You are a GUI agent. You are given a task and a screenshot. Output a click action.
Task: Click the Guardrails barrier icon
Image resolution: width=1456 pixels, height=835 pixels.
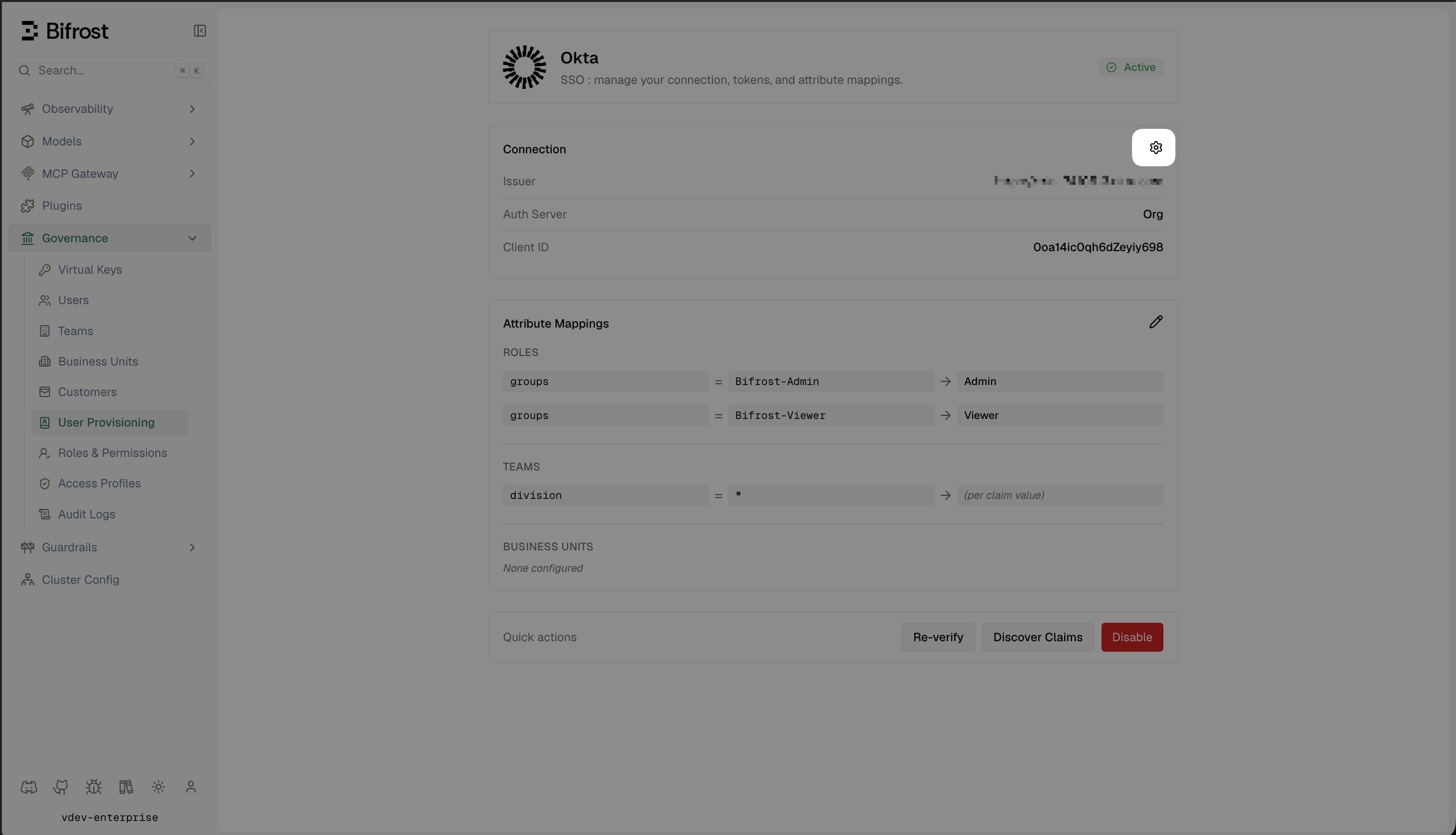[x=27, y=547]
